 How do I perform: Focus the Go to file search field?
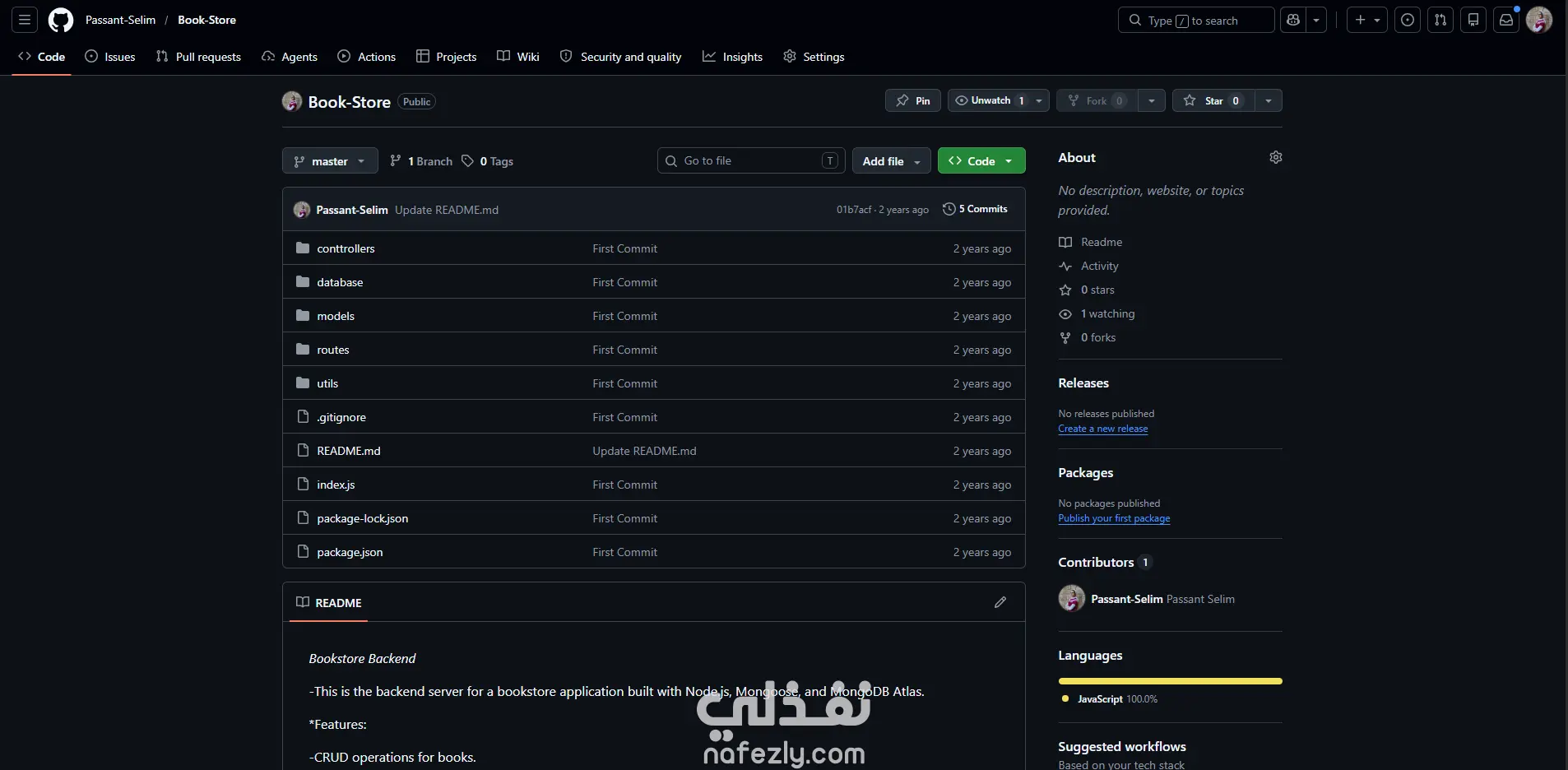pos(751,160)
